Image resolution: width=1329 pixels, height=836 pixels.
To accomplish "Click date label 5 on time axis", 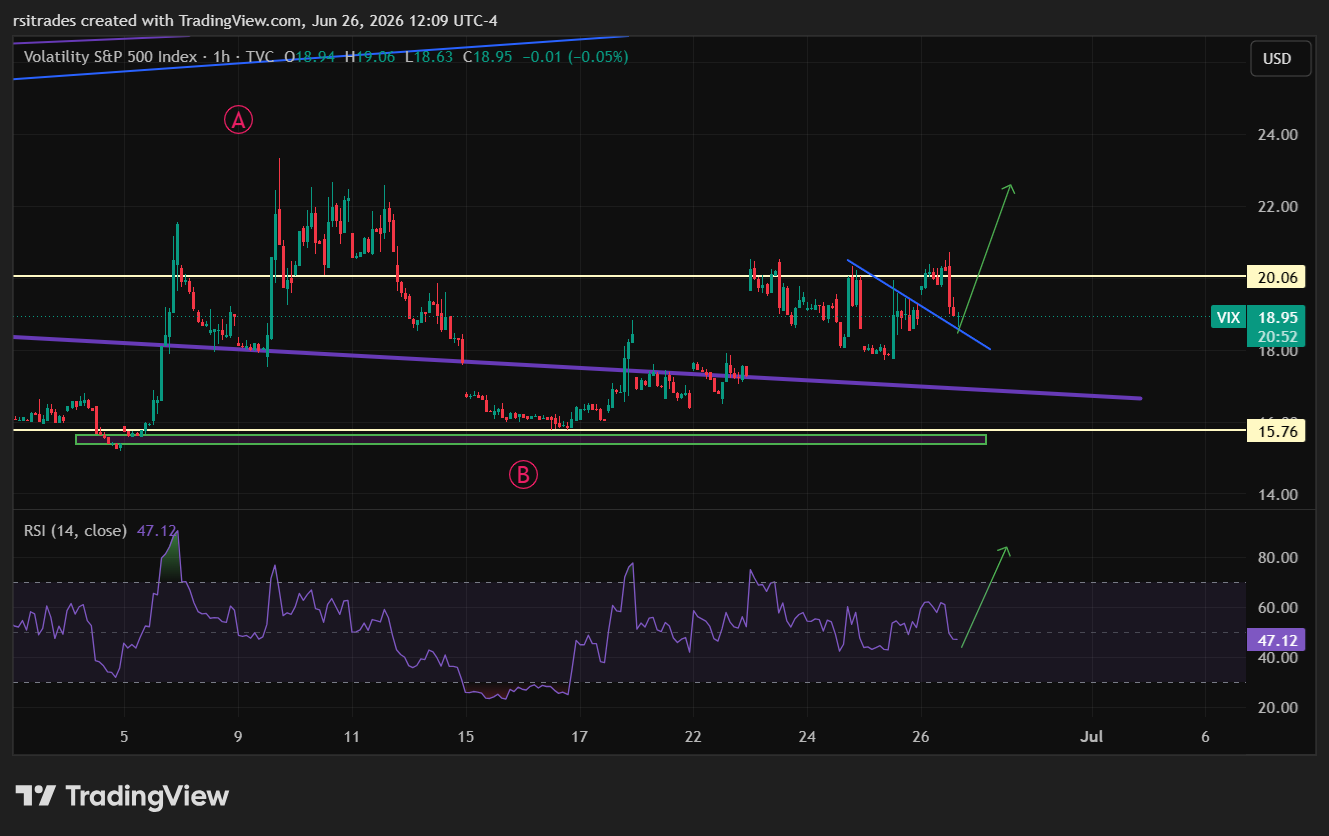I will coord(124,737).
